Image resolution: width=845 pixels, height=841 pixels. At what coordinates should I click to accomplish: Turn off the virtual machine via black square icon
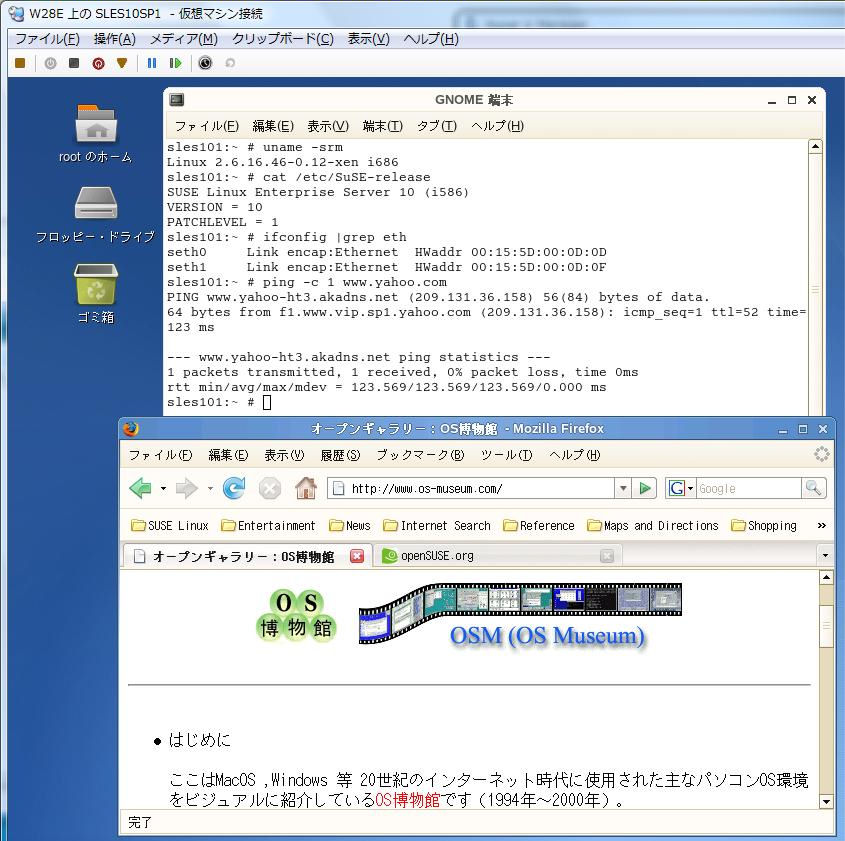(74, 63)
